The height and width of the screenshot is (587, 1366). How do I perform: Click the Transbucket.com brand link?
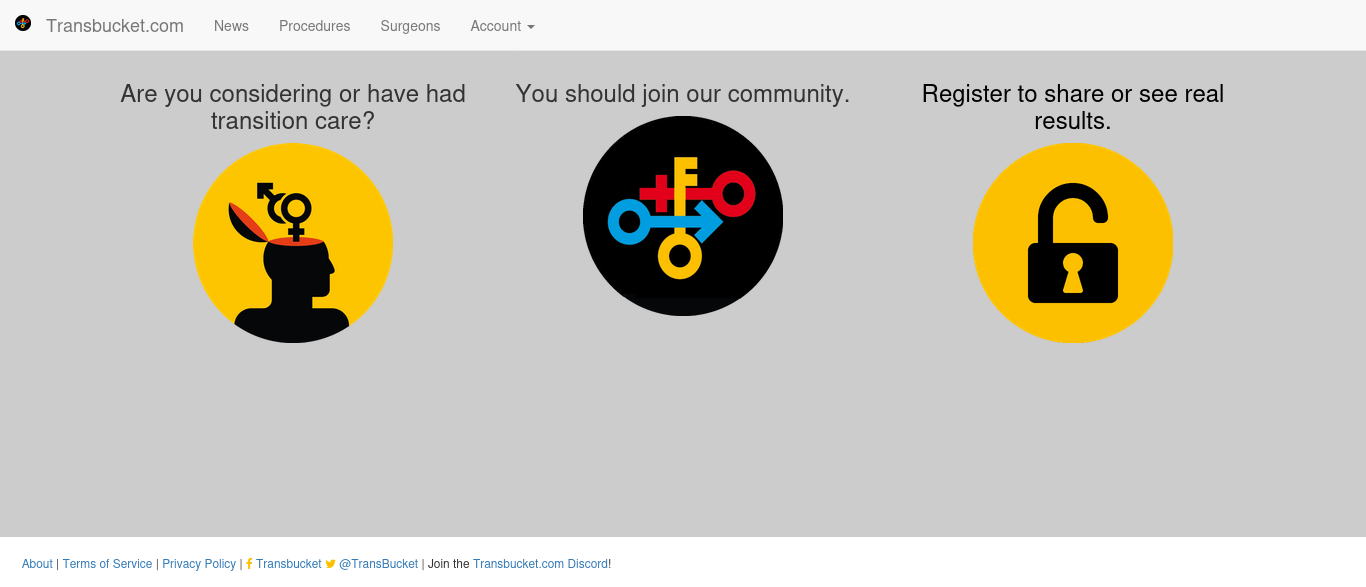tap(115, 26)
